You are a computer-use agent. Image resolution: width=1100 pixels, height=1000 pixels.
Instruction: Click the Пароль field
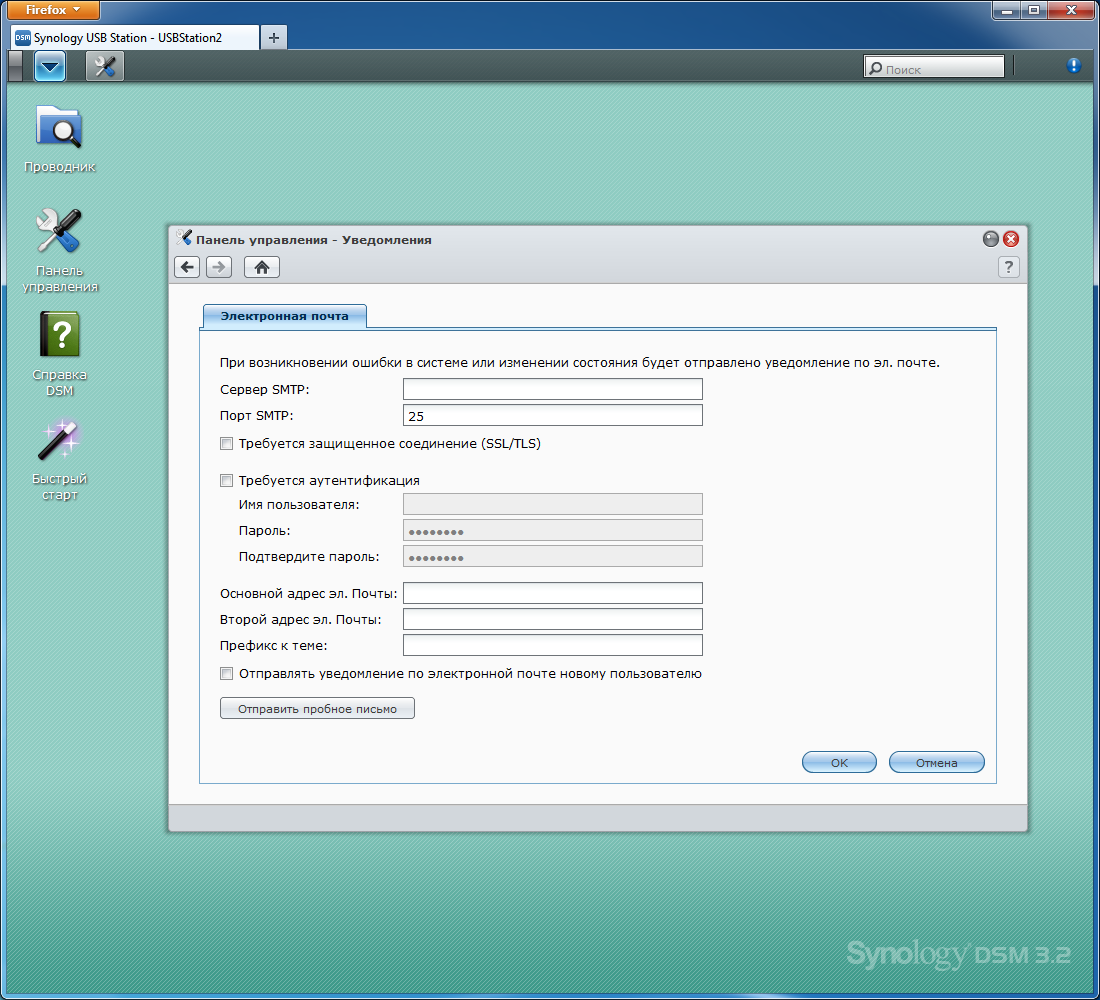tap(553, 530)
